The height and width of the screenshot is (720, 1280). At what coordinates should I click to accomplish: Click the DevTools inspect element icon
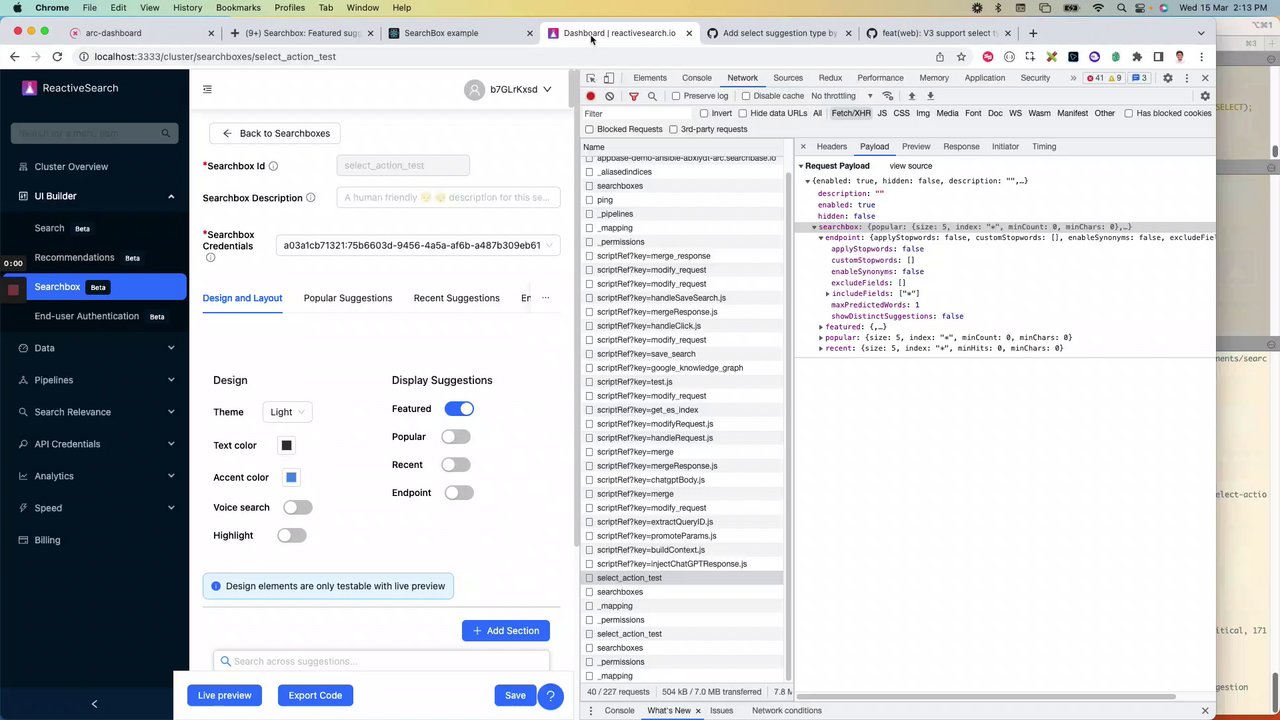[x=591, y=78]
